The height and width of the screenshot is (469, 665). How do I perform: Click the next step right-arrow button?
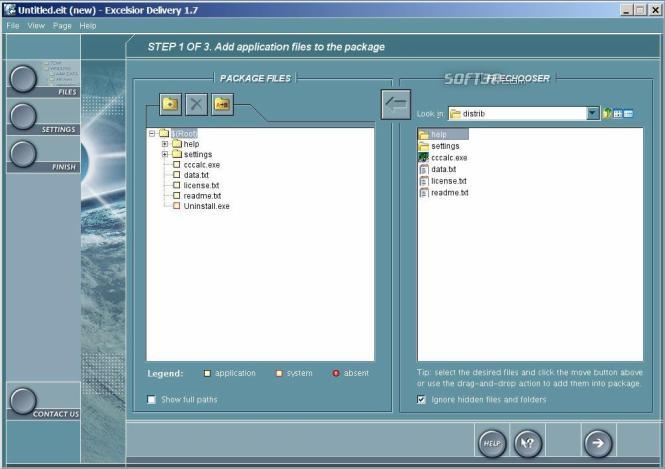point(598,444)
